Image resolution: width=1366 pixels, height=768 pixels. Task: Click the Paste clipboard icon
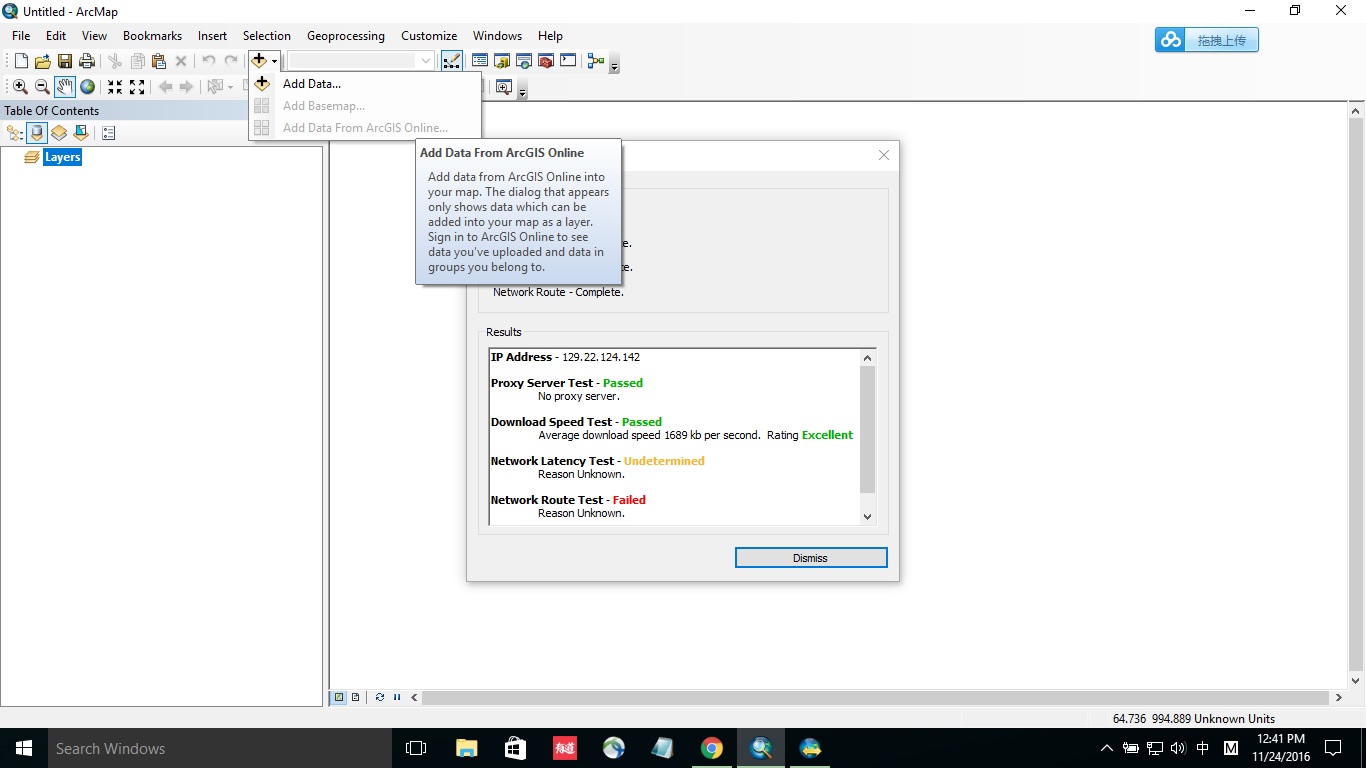click(x=159, y=61)
